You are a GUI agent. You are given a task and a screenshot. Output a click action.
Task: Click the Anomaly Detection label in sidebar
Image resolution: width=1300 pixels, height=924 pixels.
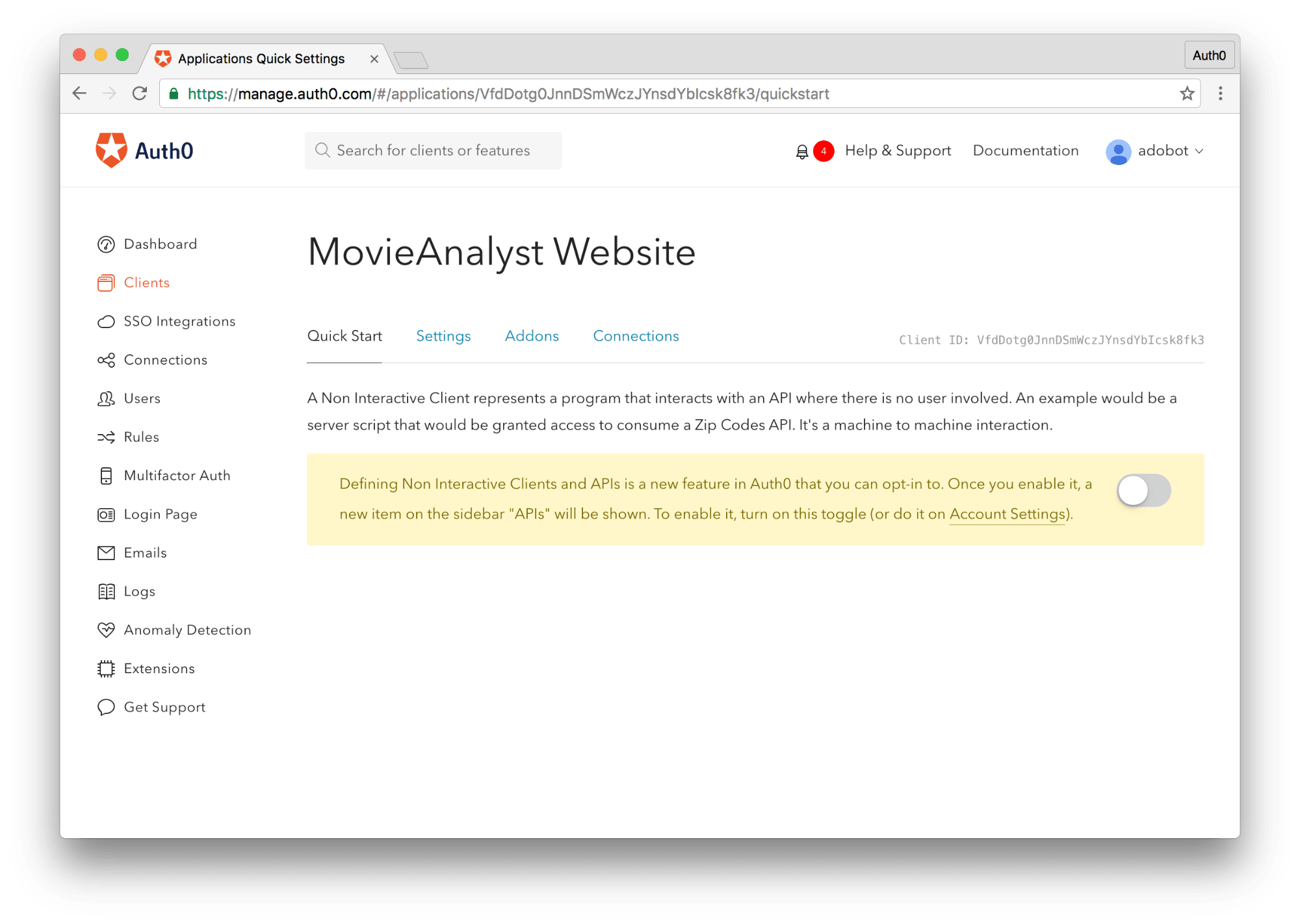(187, 630)
